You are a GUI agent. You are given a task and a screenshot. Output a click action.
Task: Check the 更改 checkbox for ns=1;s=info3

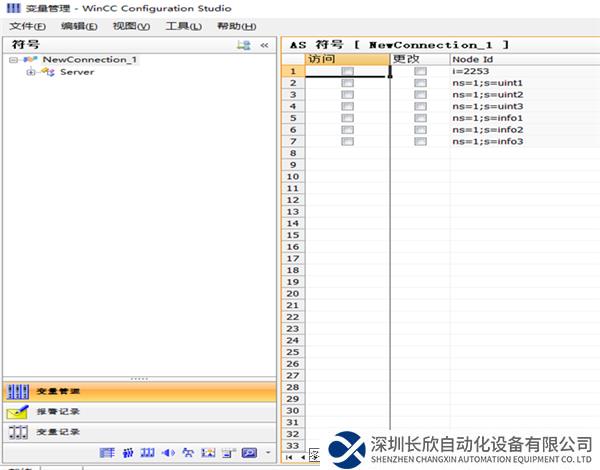tap(420, 142)
